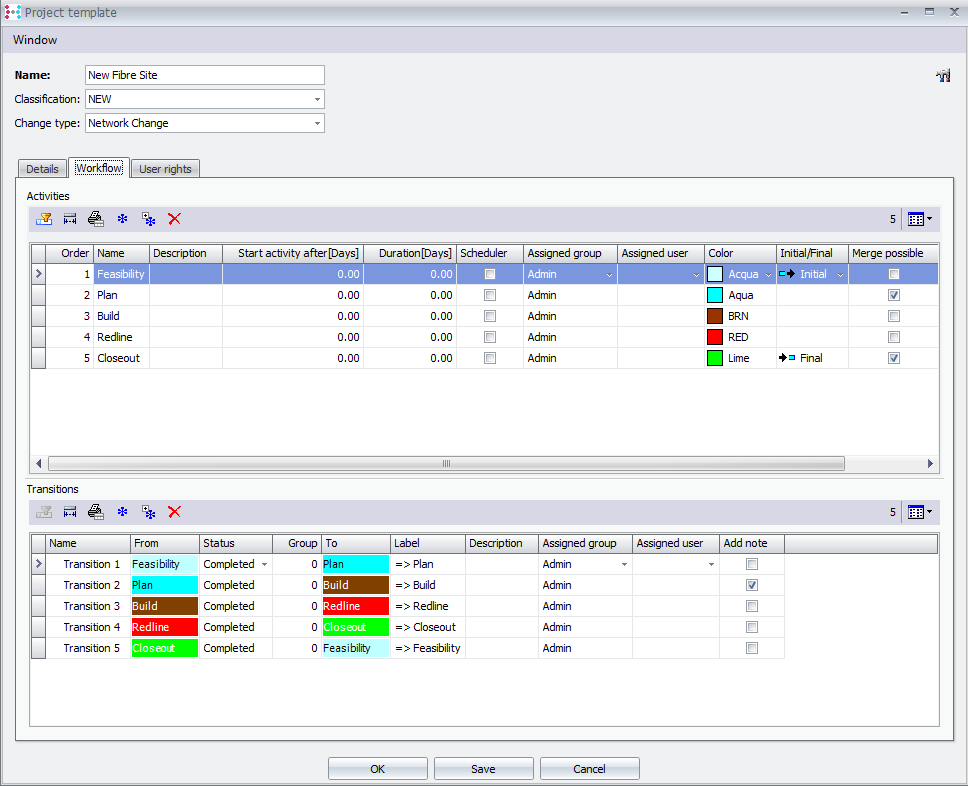The height and width of the screenshot is (786, 968).
Task: Uncheck Merge possible for Plan activity
Action: (894, 295)
